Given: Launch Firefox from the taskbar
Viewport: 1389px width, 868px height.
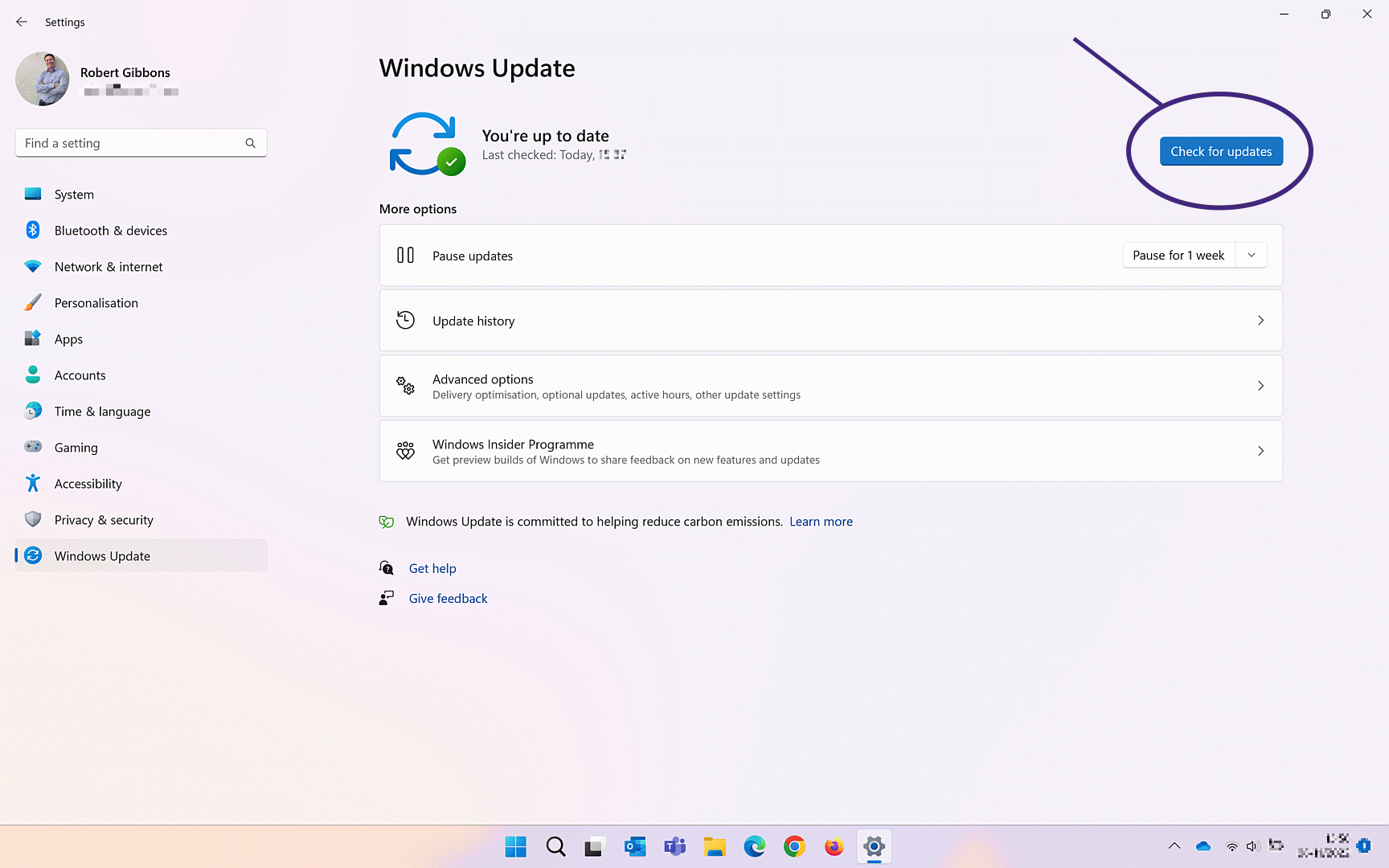Looking at the screenshot, I should [834, 846].
